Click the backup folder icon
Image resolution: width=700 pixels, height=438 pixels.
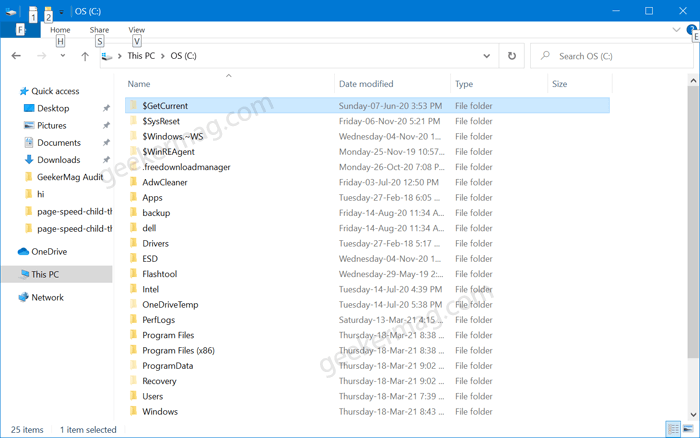(133, 213)
